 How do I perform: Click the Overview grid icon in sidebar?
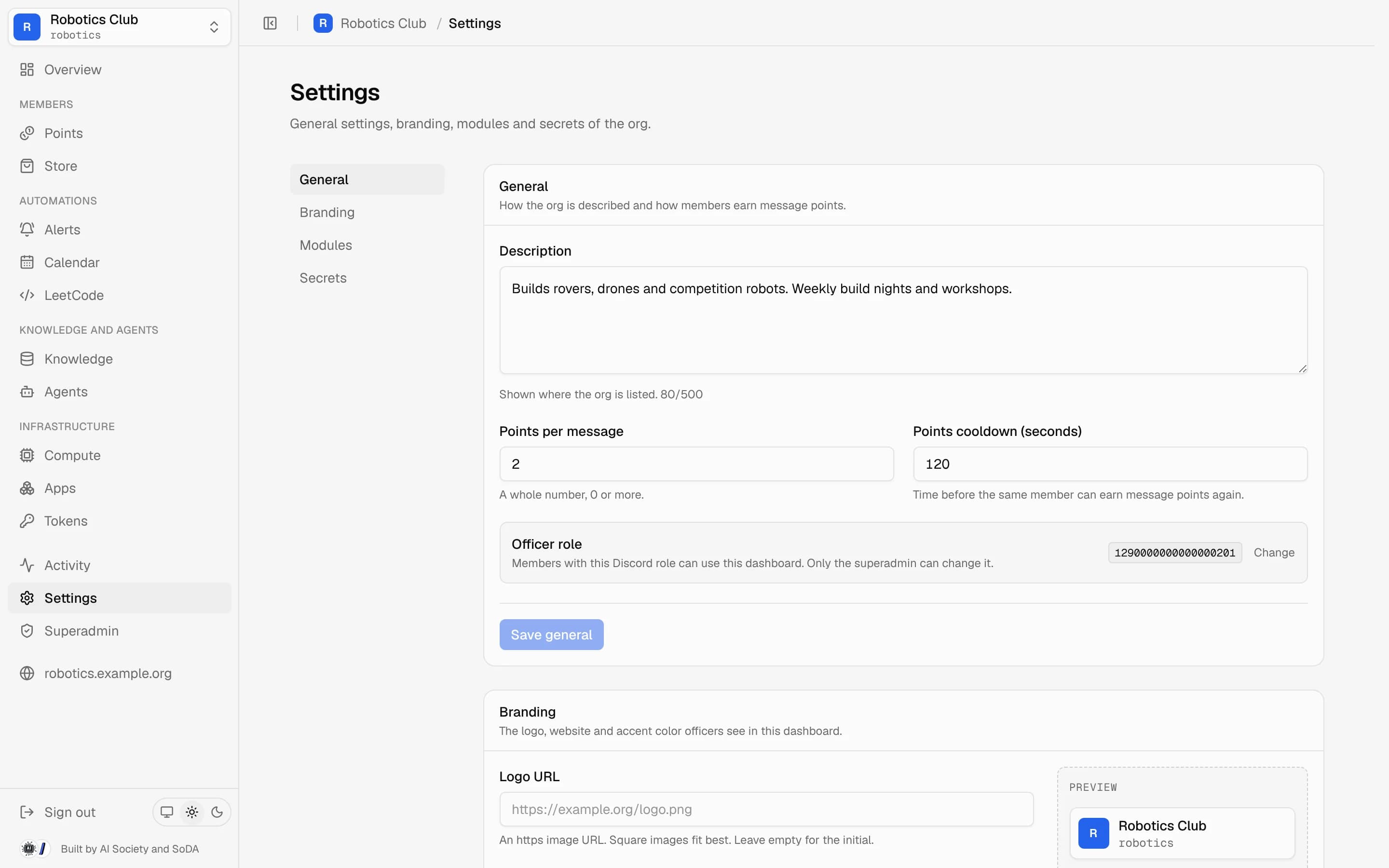tap(27, 69)
